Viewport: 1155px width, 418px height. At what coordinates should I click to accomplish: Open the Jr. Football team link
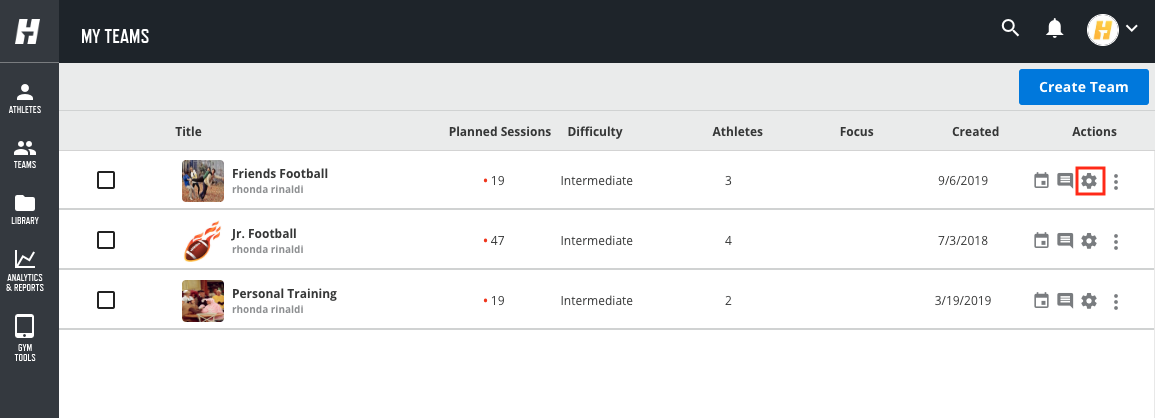[x=264, y=234]
